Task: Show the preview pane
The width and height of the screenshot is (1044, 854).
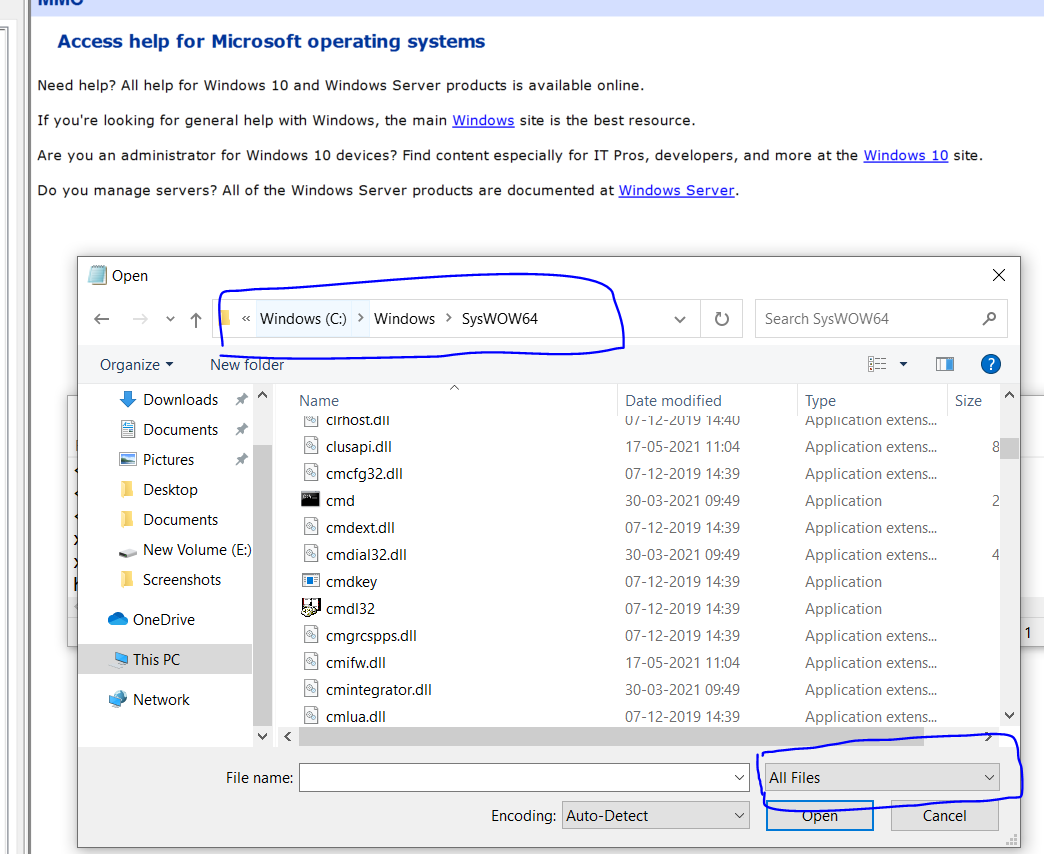Action: [x=945, y=364]
